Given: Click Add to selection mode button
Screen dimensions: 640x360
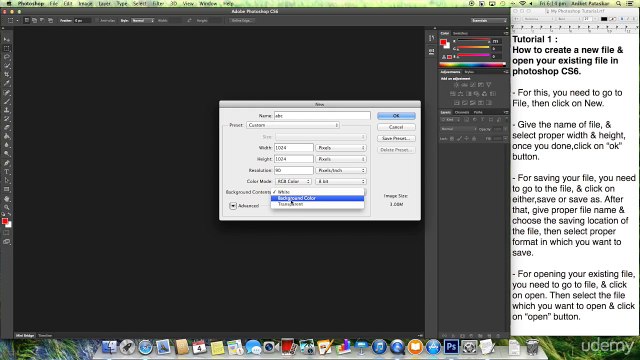Looking at the screenshot, I should tap(34, 20).
